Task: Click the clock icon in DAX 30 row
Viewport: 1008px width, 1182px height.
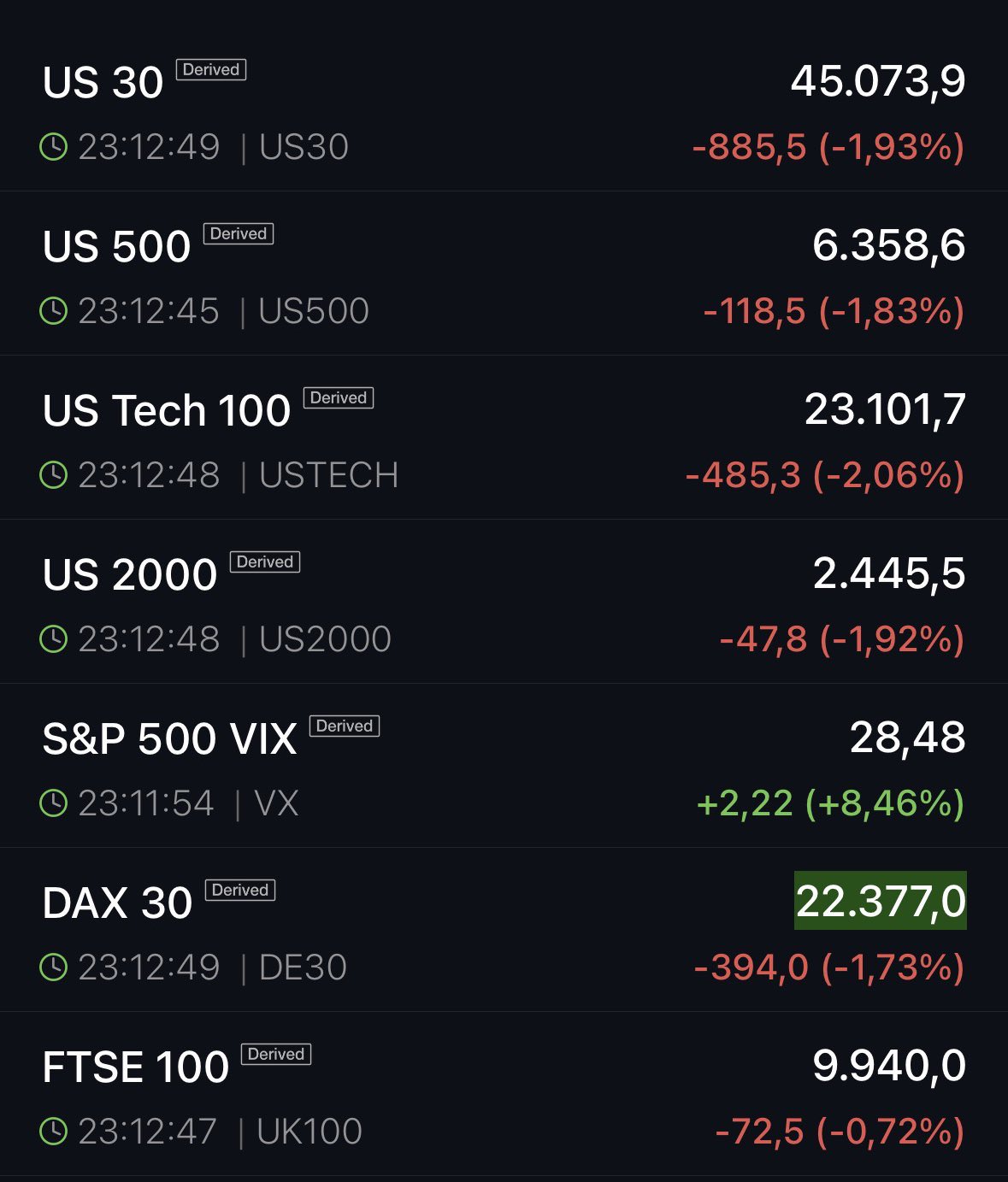Action: (53, 967)
